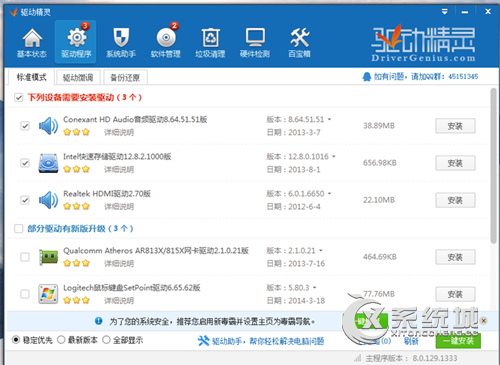The width and height of the screenshot is (500, 365).
Task: Select the 最新版本 radio button
Action: [x=61, y=340]
